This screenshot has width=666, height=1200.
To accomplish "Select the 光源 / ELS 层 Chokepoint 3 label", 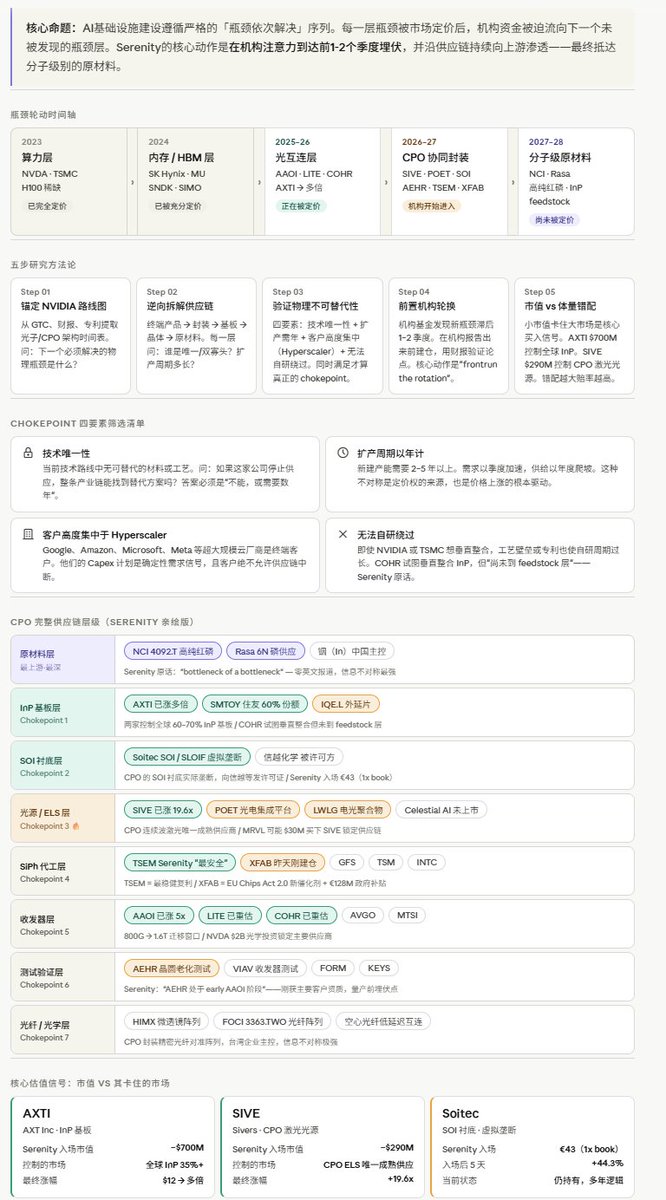I will 64,818.
